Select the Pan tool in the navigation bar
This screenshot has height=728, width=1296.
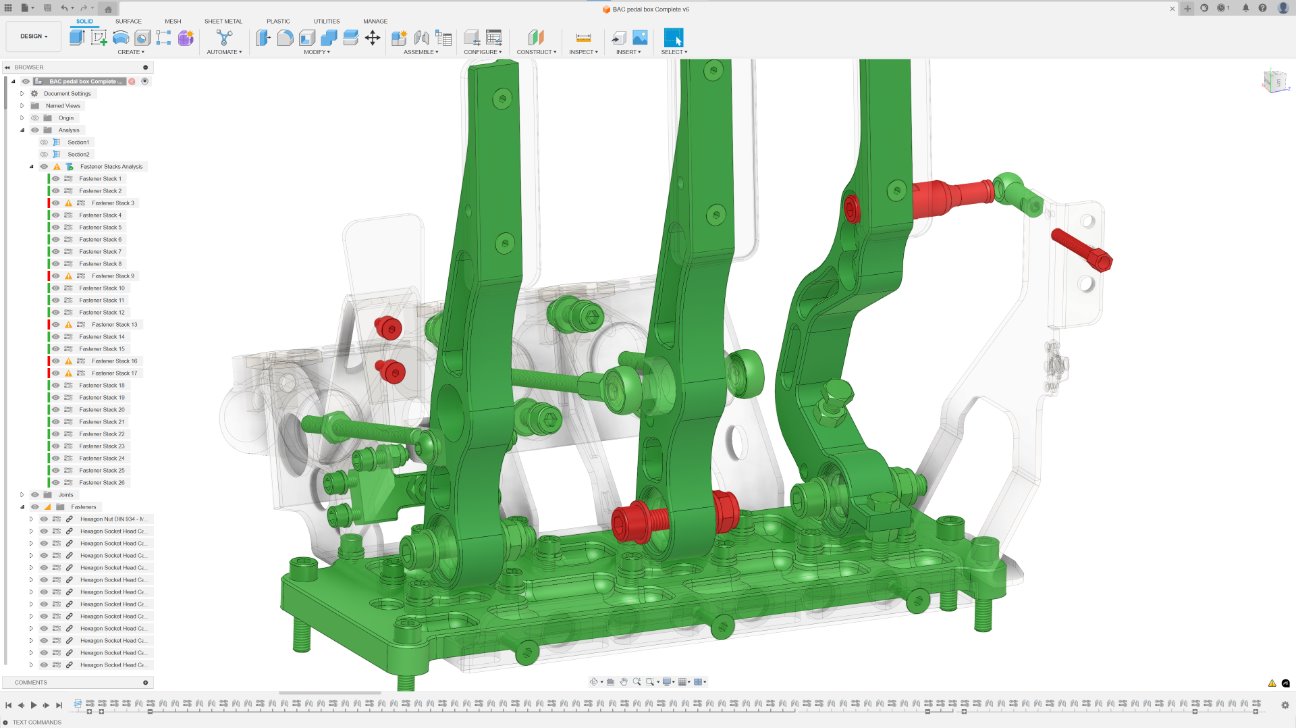tap(624, 681)
